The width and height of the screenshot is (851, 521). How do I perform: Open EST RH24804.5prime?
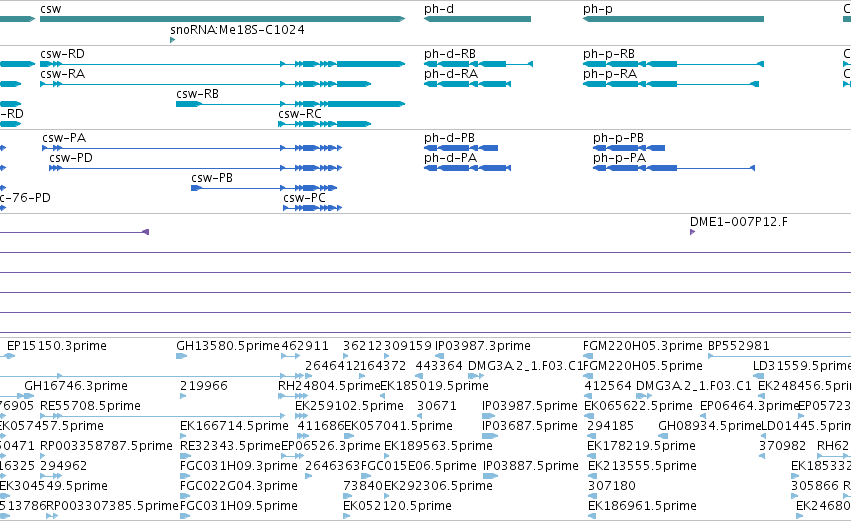coord(329,386)
